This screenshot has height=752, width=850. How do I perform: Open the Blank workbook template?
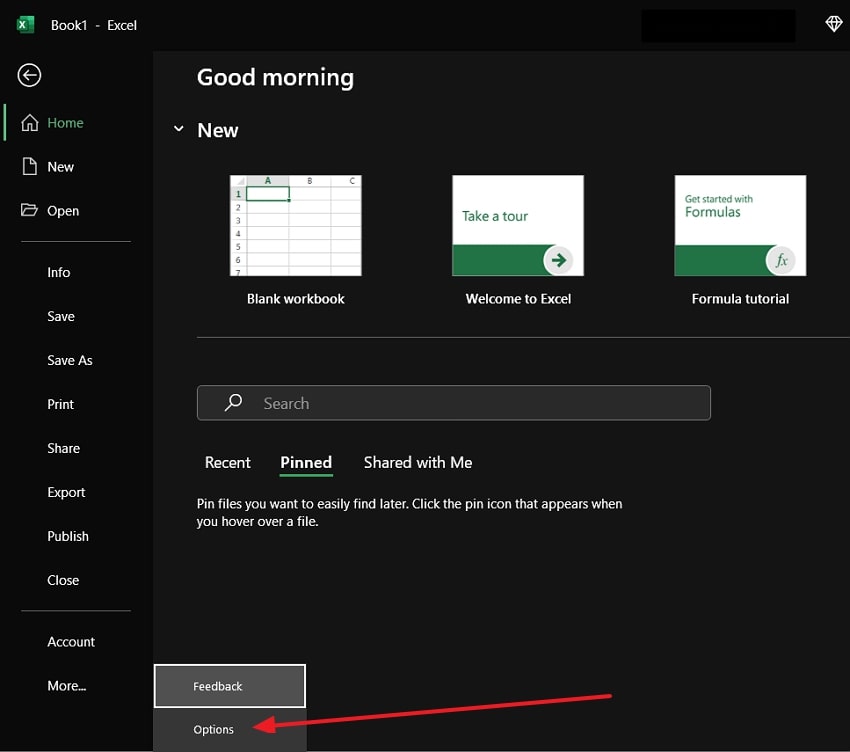[295, 226]
